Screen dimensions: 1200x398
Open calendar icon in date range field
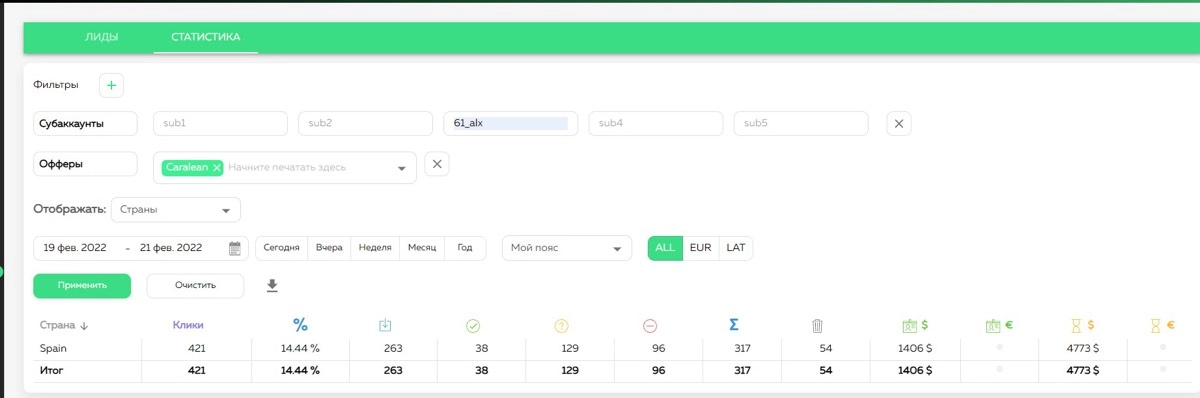[x=236, y=248]
